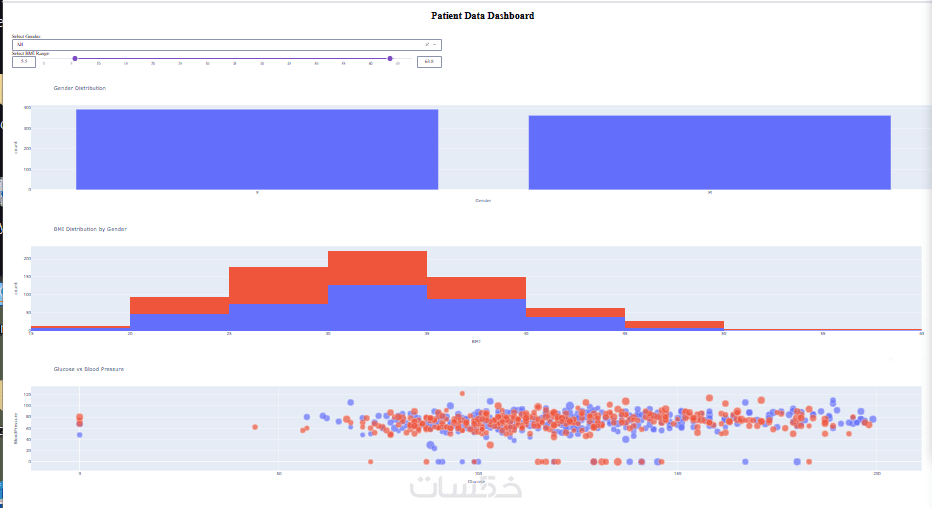Click the F bar in Gender Distribution
Viewport: 932px width, 508px height.
click(x=257, y=149)
